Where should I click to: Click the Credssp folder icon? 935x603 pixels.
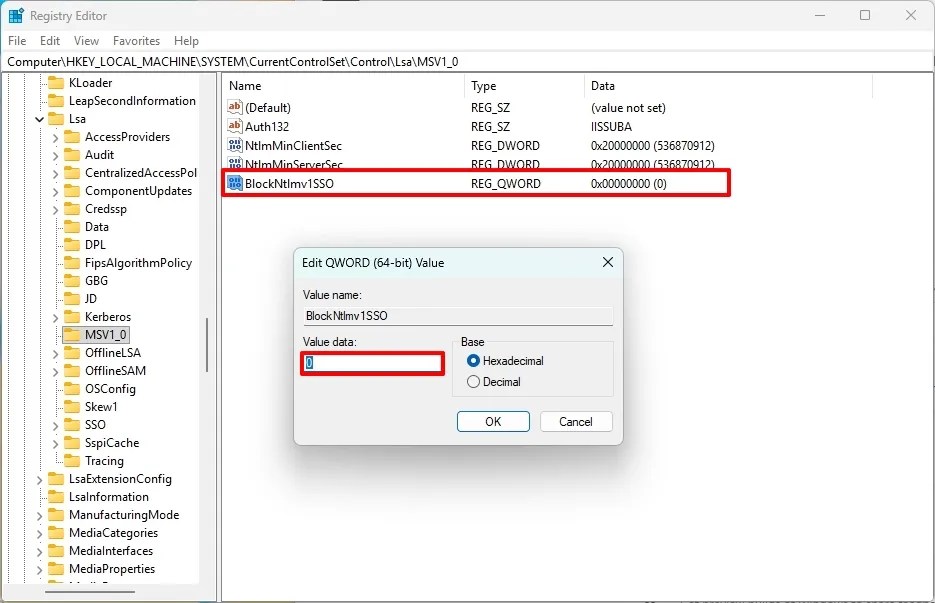coord(72,209)
